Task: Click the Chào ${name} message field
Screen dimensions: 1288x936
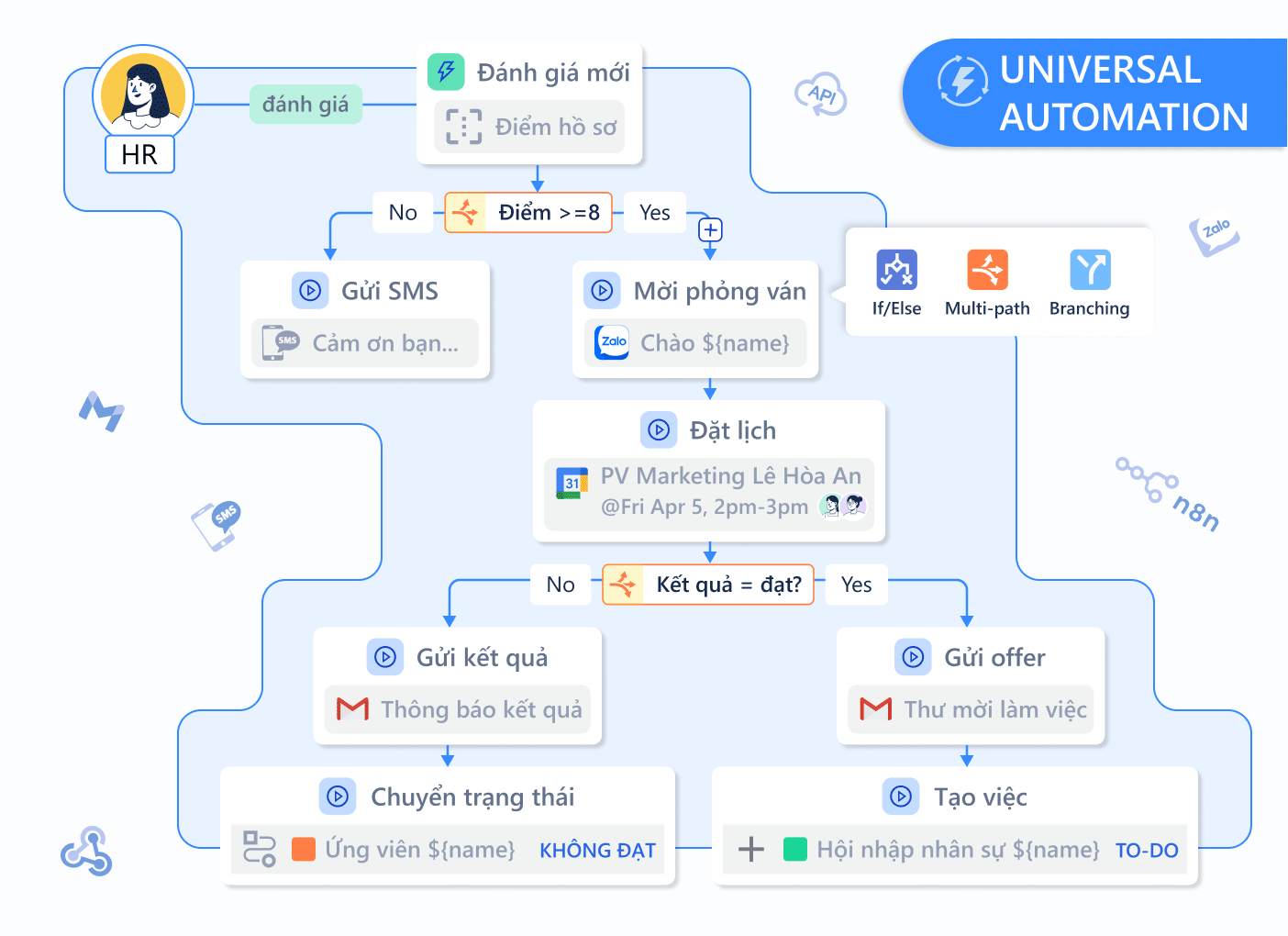Action: [x=695, y=343]
